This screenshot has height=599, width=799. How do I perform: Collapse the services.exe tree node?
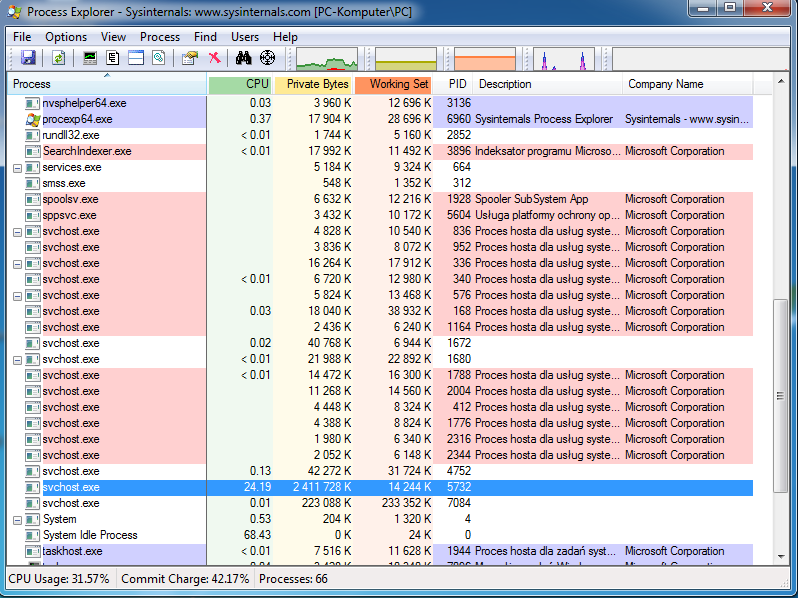pos(17,168)
